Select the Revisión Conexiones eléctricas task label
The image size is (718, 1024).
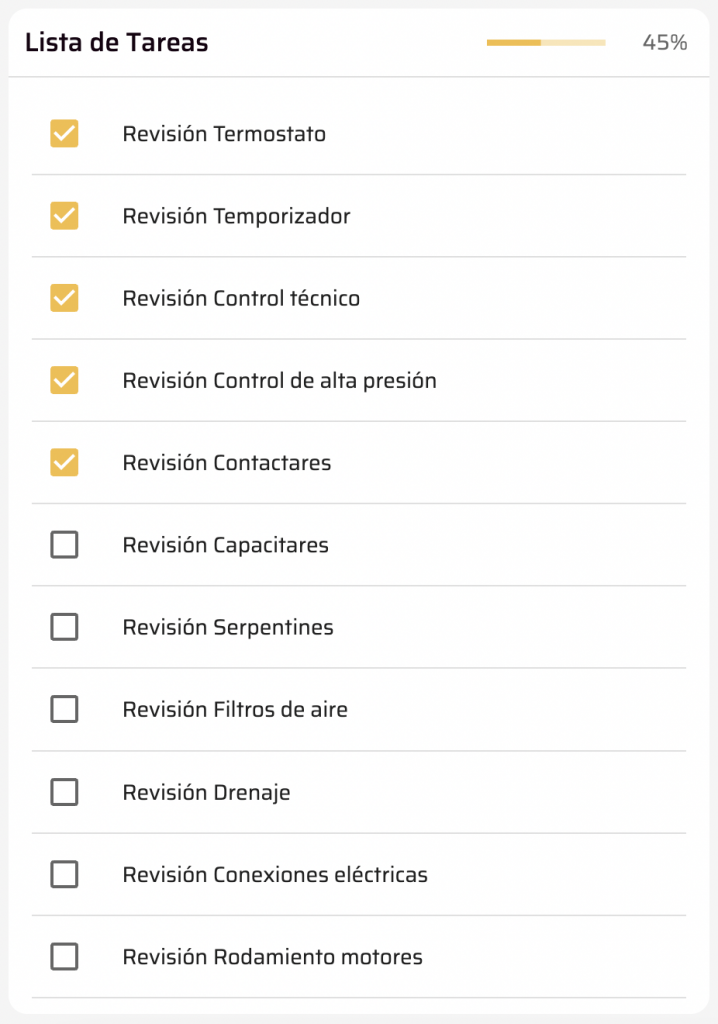pos(275,874)
